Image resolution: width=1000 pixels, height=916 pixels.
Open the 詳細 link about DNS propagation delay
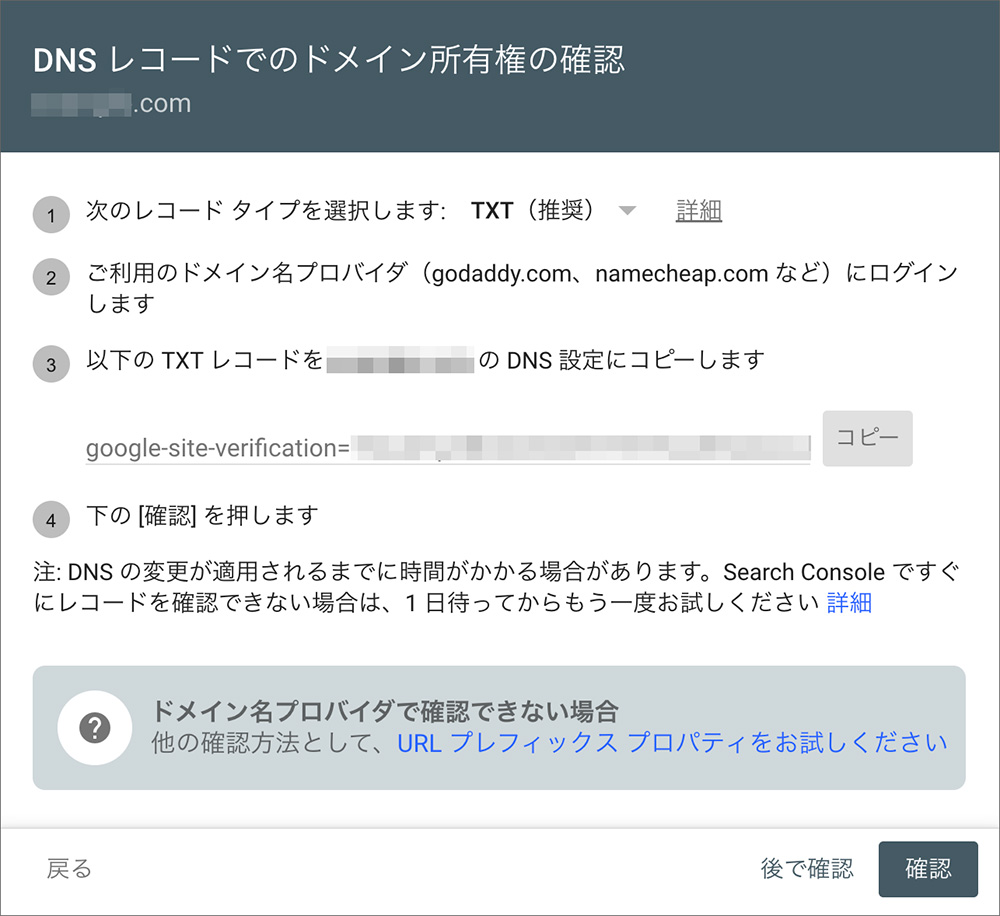[x=852, y=602]
